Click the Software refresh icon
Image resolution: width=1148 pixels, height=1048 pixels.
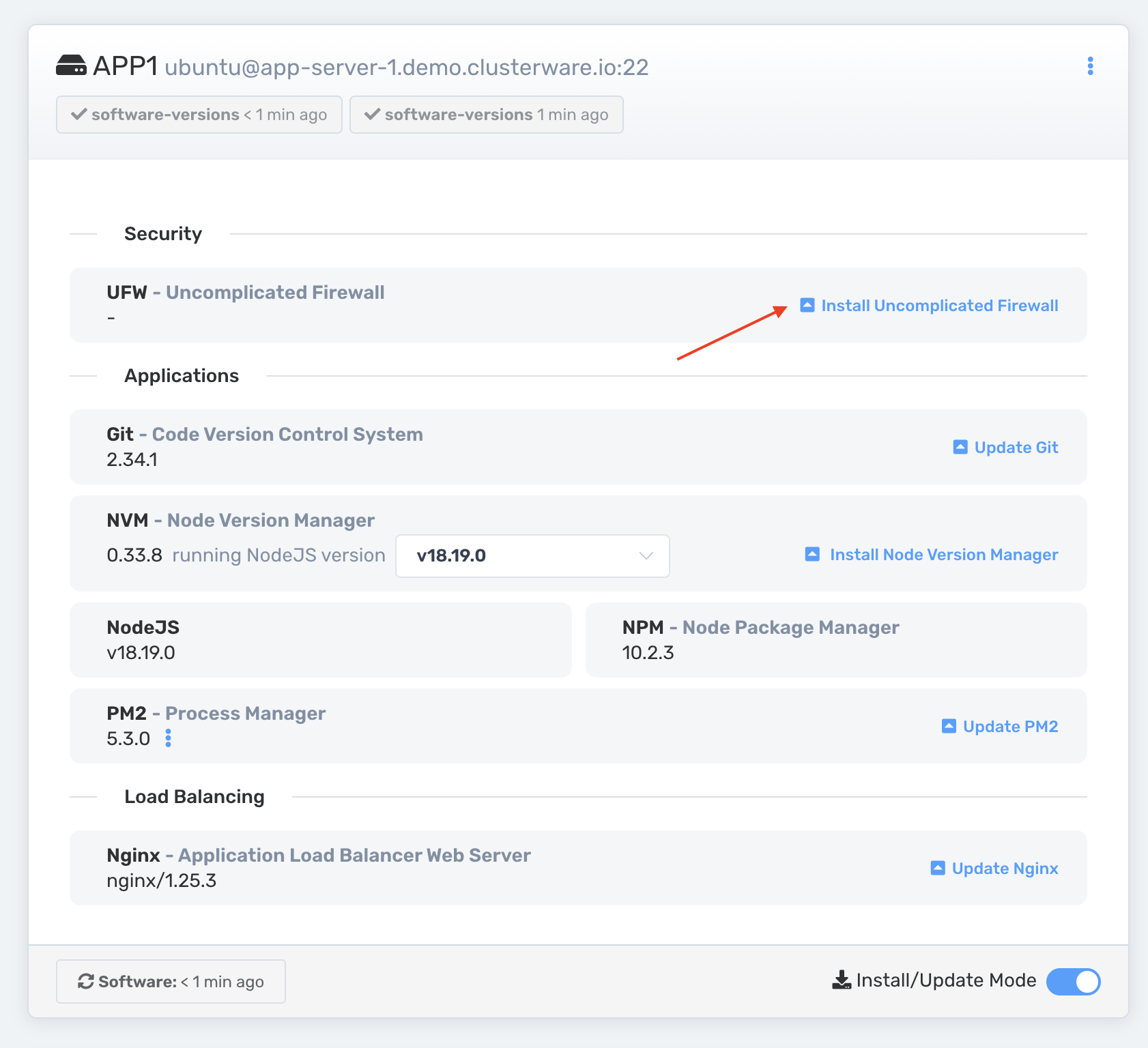tap(86, 981)
